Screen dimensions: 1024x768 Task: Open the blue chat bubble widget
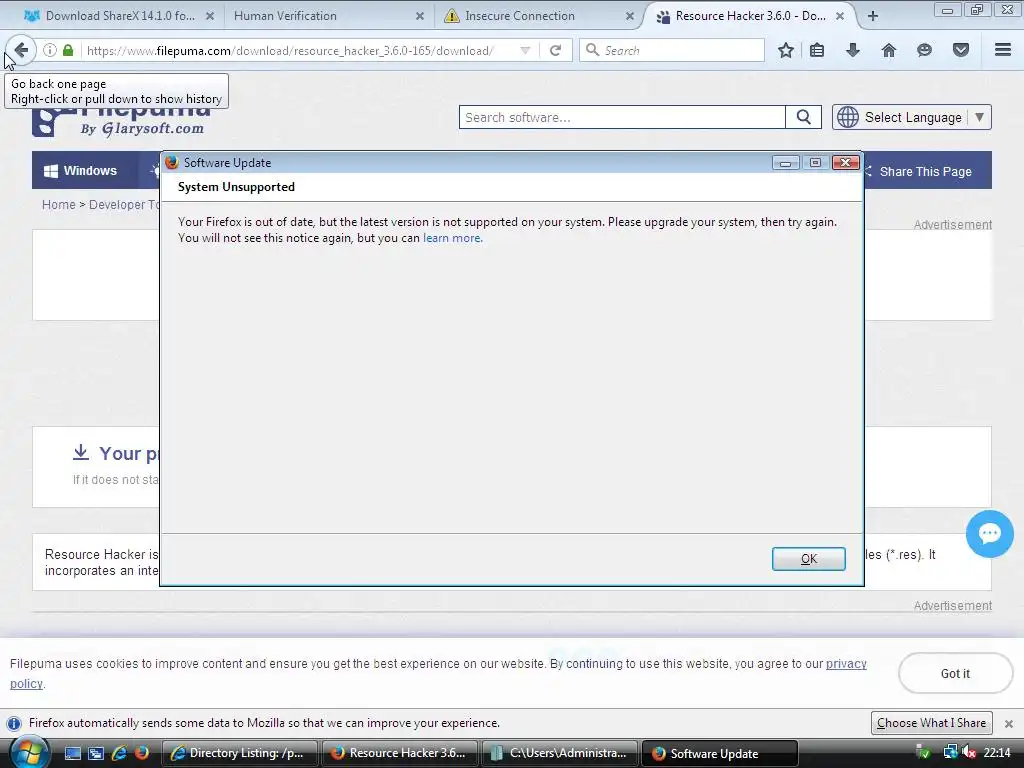point(989,534)
